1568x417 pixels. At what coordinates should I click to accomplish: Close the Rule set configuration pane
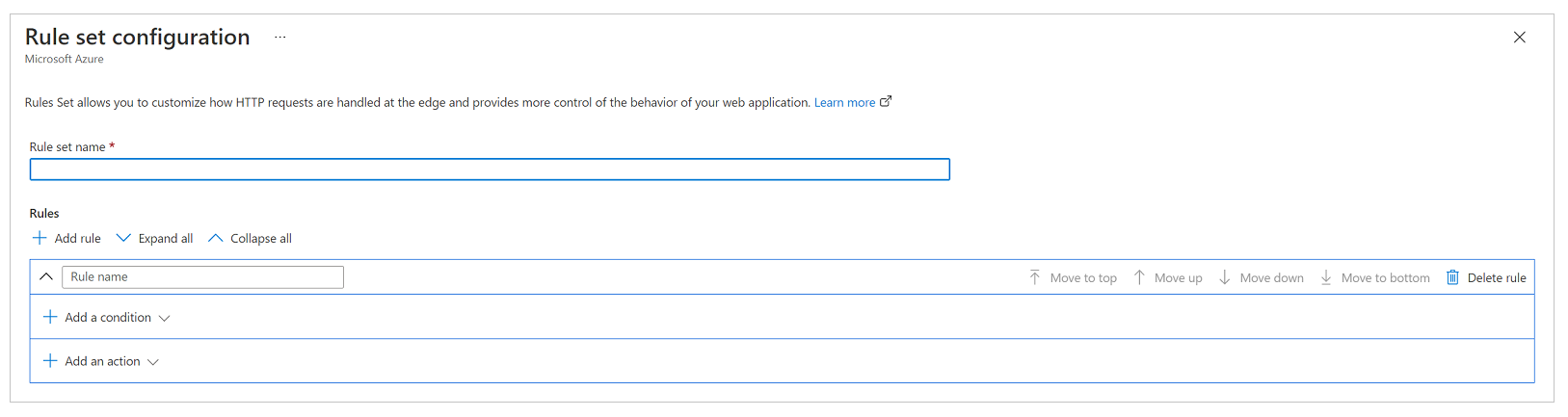pyautogui.click(x=1520, y=38)
